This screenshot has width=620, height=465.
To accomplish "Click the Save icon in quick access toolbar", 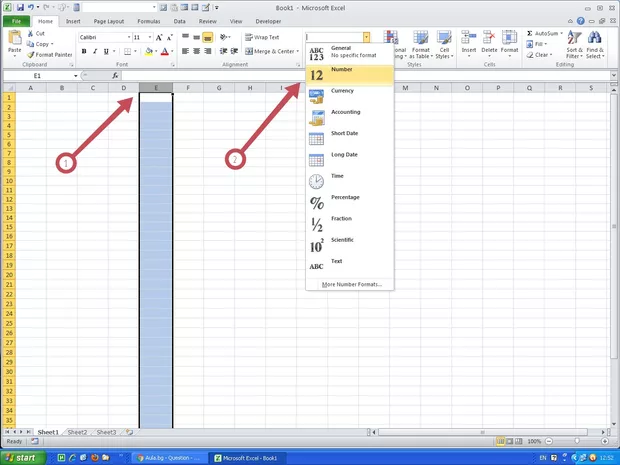I will tap(20, 7).
